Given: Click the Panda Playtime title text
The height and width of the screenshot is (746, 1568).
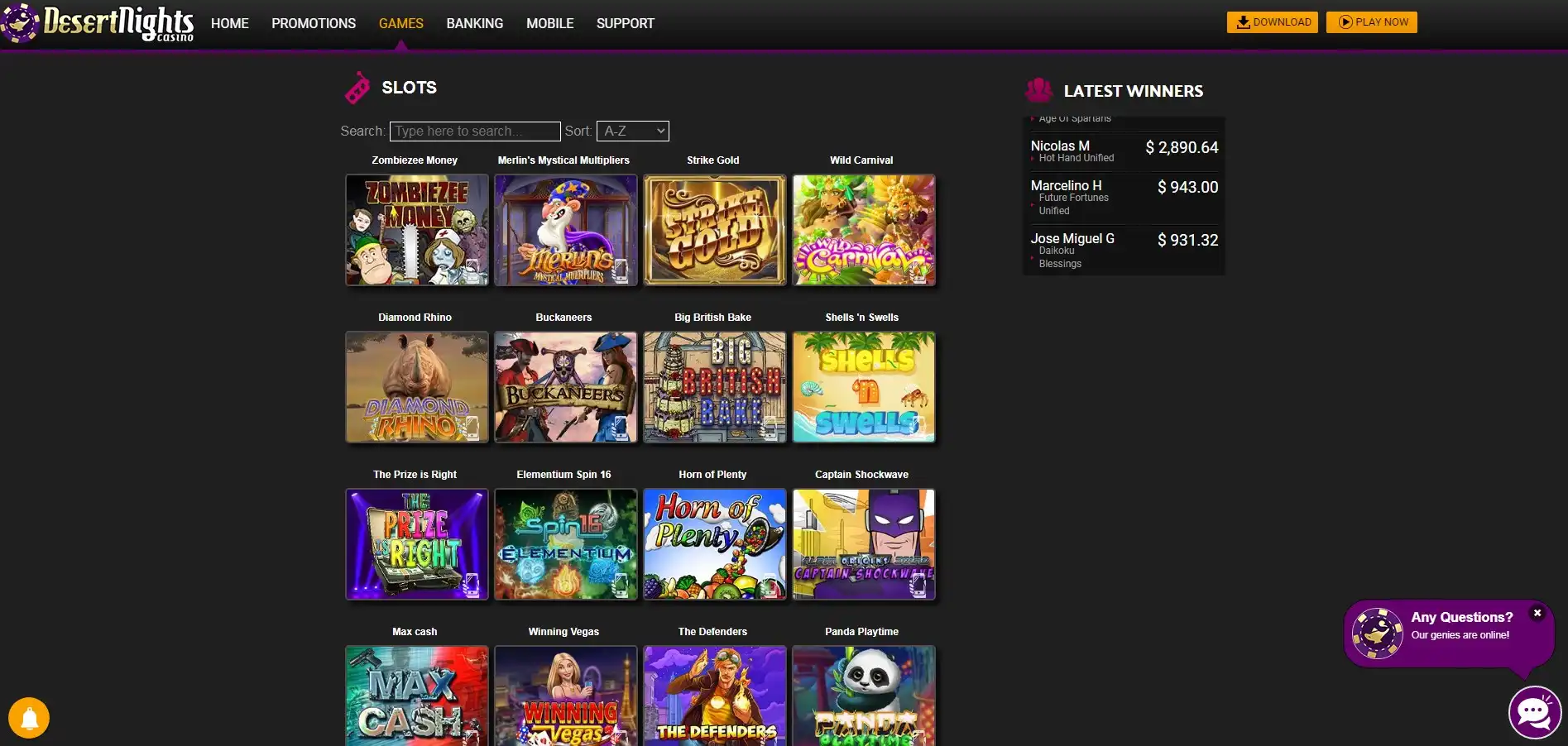Looking at the screenshot, I should [x=861, y=632].
